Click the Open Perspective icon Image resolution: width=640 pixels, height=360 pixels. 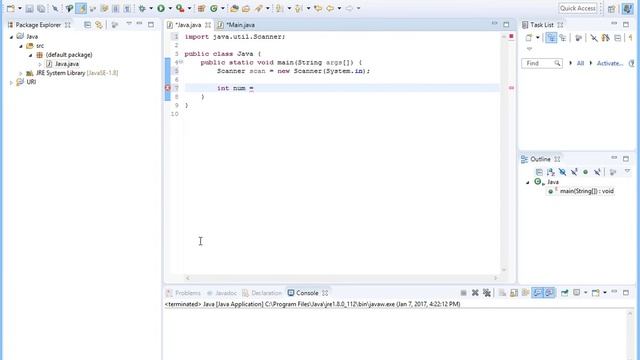(x=611, y=9)
